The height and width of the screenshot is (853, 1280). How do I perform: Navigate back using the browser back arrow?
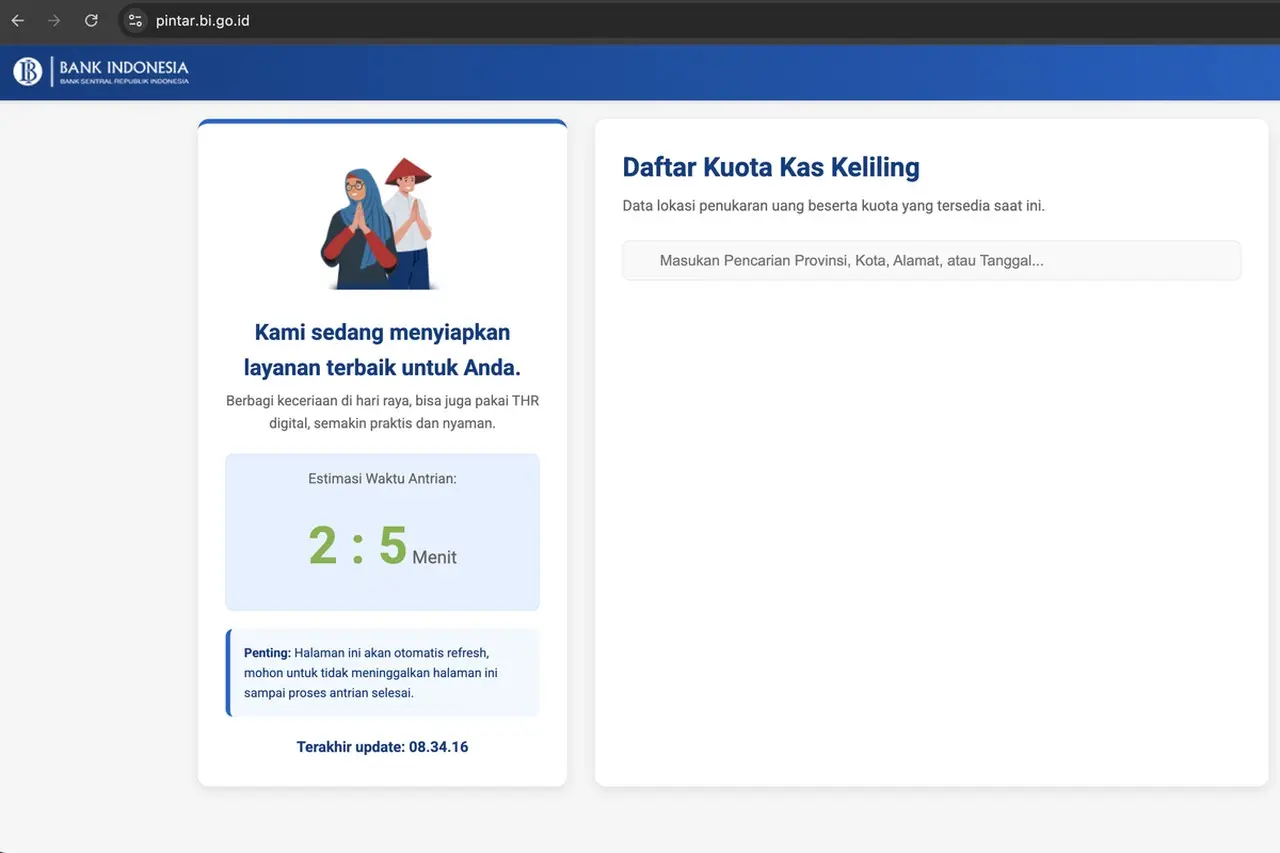(17, 20)
